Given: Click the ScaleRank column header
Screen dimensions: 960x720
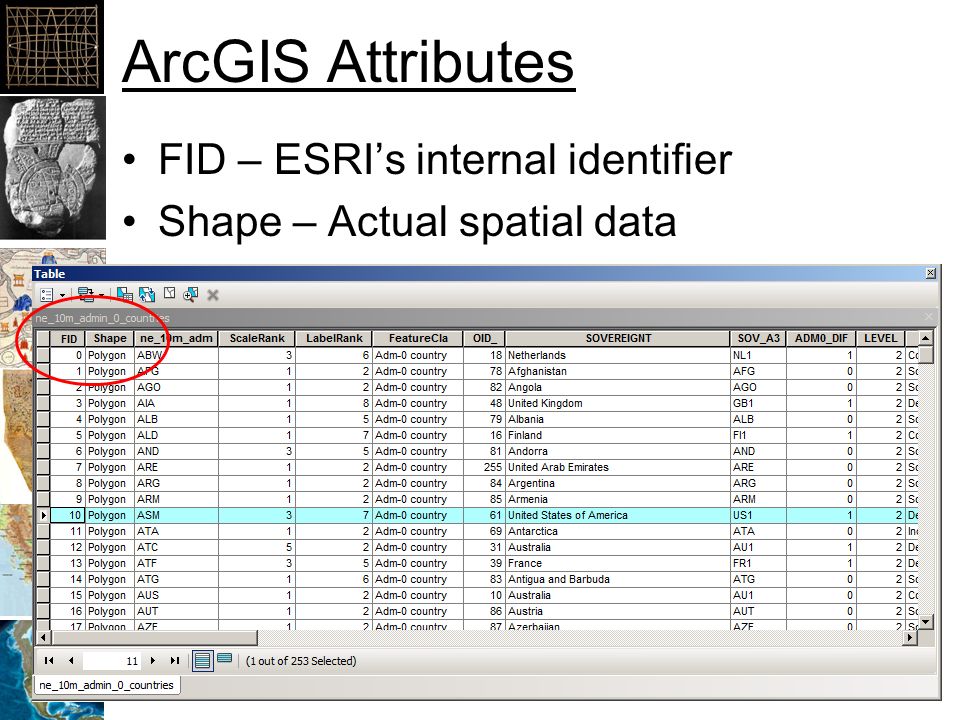Looking at the screenshot, I should [x=257, y=339].
